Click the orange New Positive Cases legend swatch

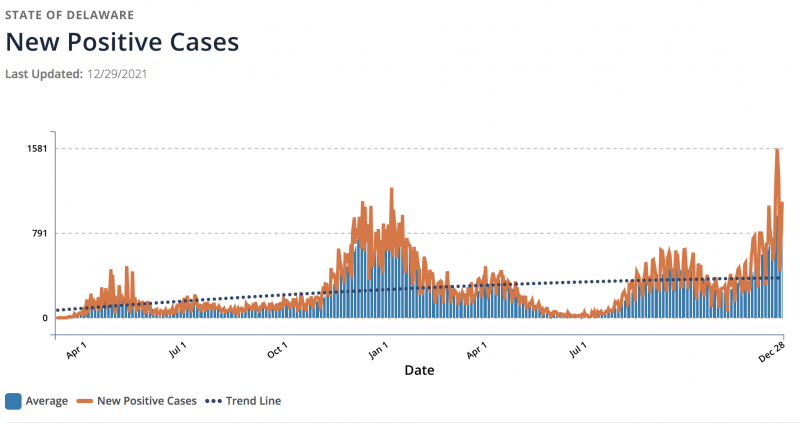(x=86, y=401)
